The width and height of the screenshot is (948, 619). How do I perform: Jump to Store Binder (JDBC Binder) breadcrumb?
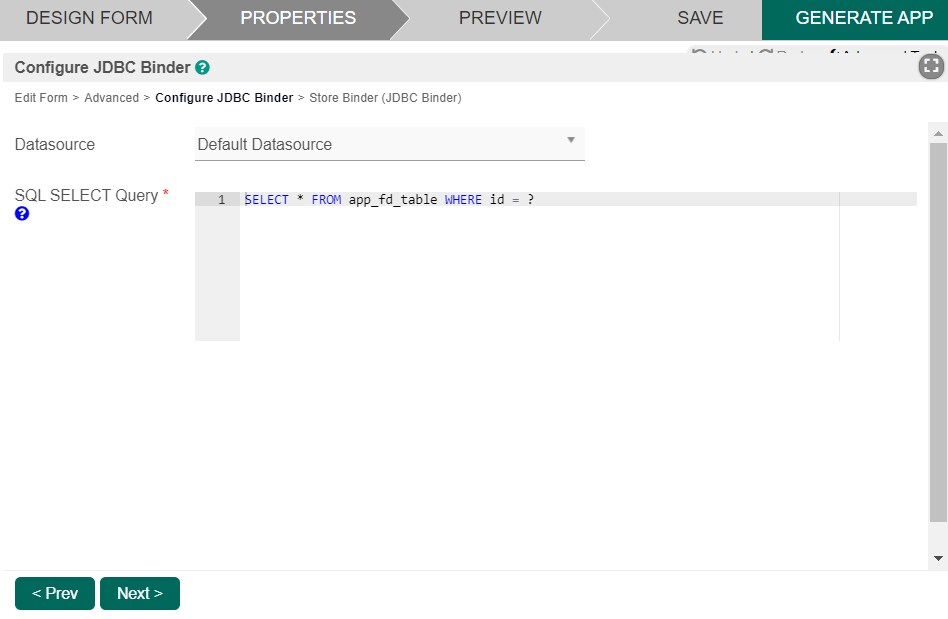point(385,98)
